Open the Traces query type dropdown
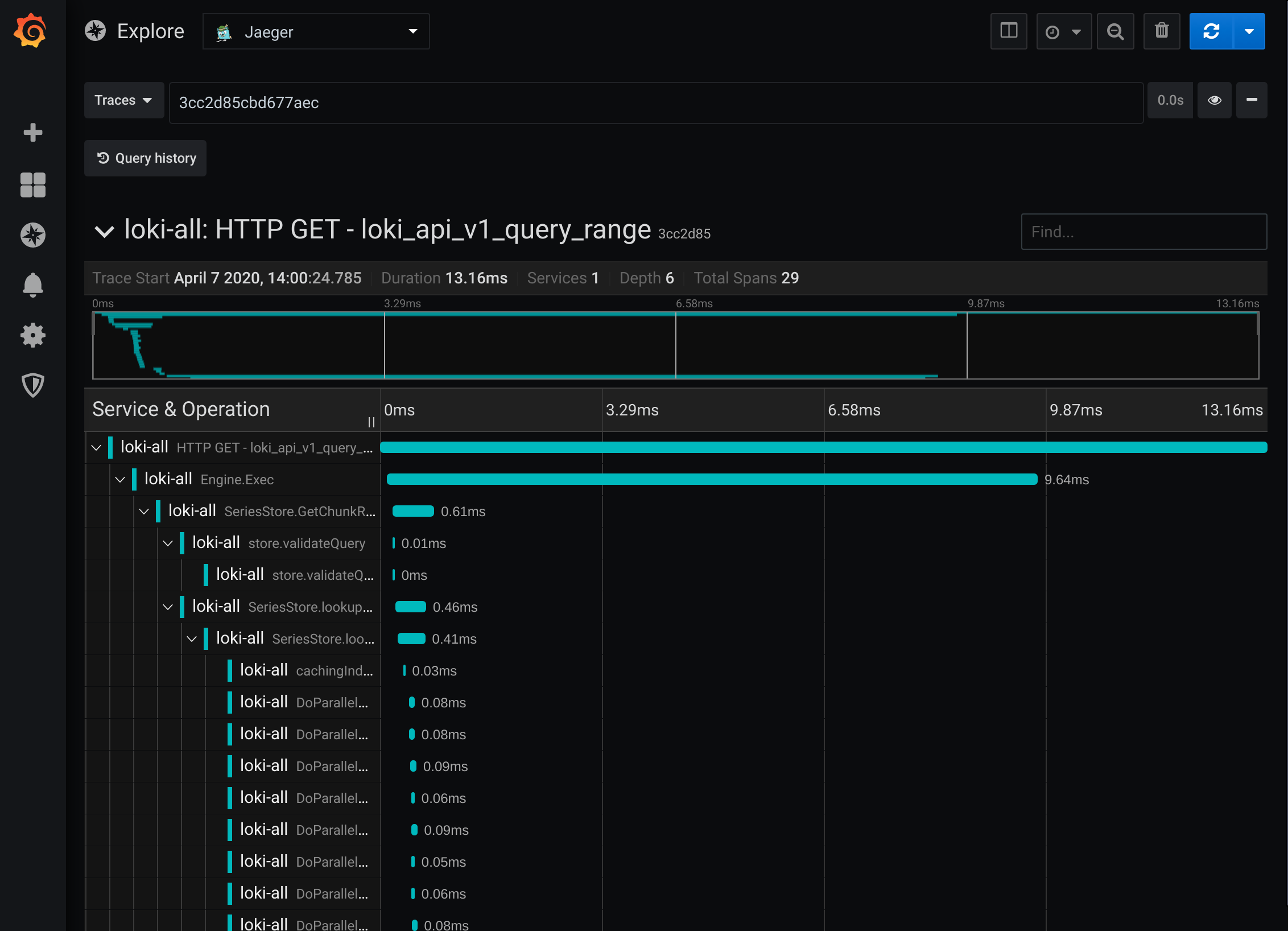The image size is (1288, 931). pyautogui.click(x=124, y=100)
